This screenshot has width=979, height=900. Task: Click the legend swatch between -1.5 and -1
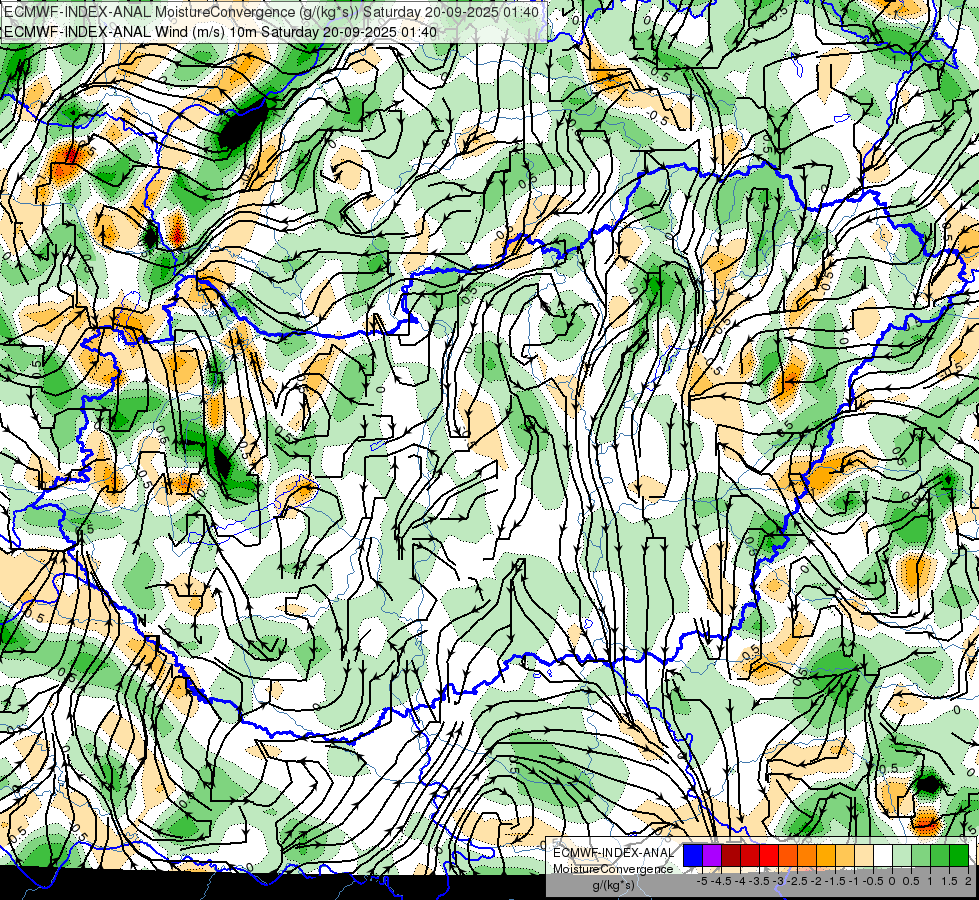845,855
